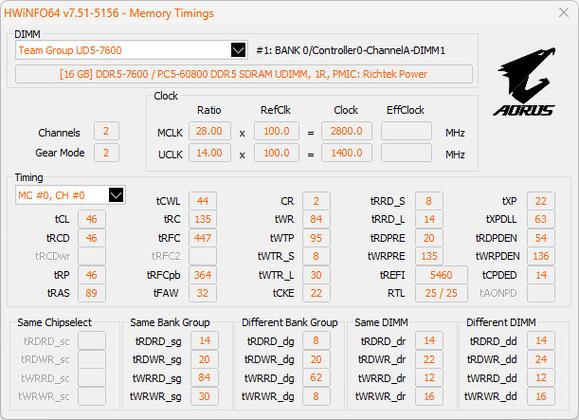The width and height of the screenshot is (579, 420).
Task: Click the Gear Mode value box
Action: pyautogui.click(x=106, y=153)
